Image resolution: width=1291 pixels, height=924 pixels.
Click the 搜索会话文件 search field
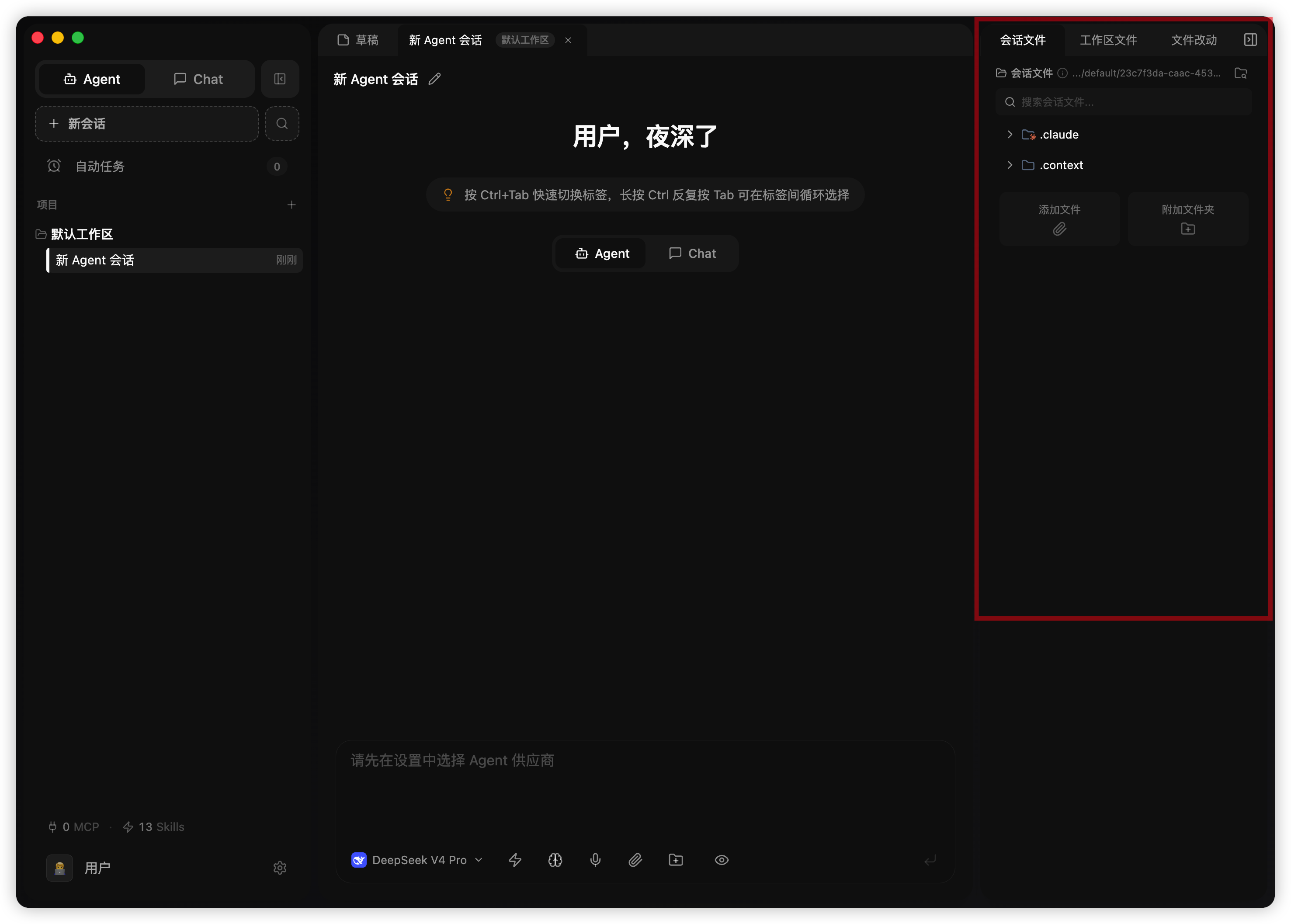pos(1123,102)
